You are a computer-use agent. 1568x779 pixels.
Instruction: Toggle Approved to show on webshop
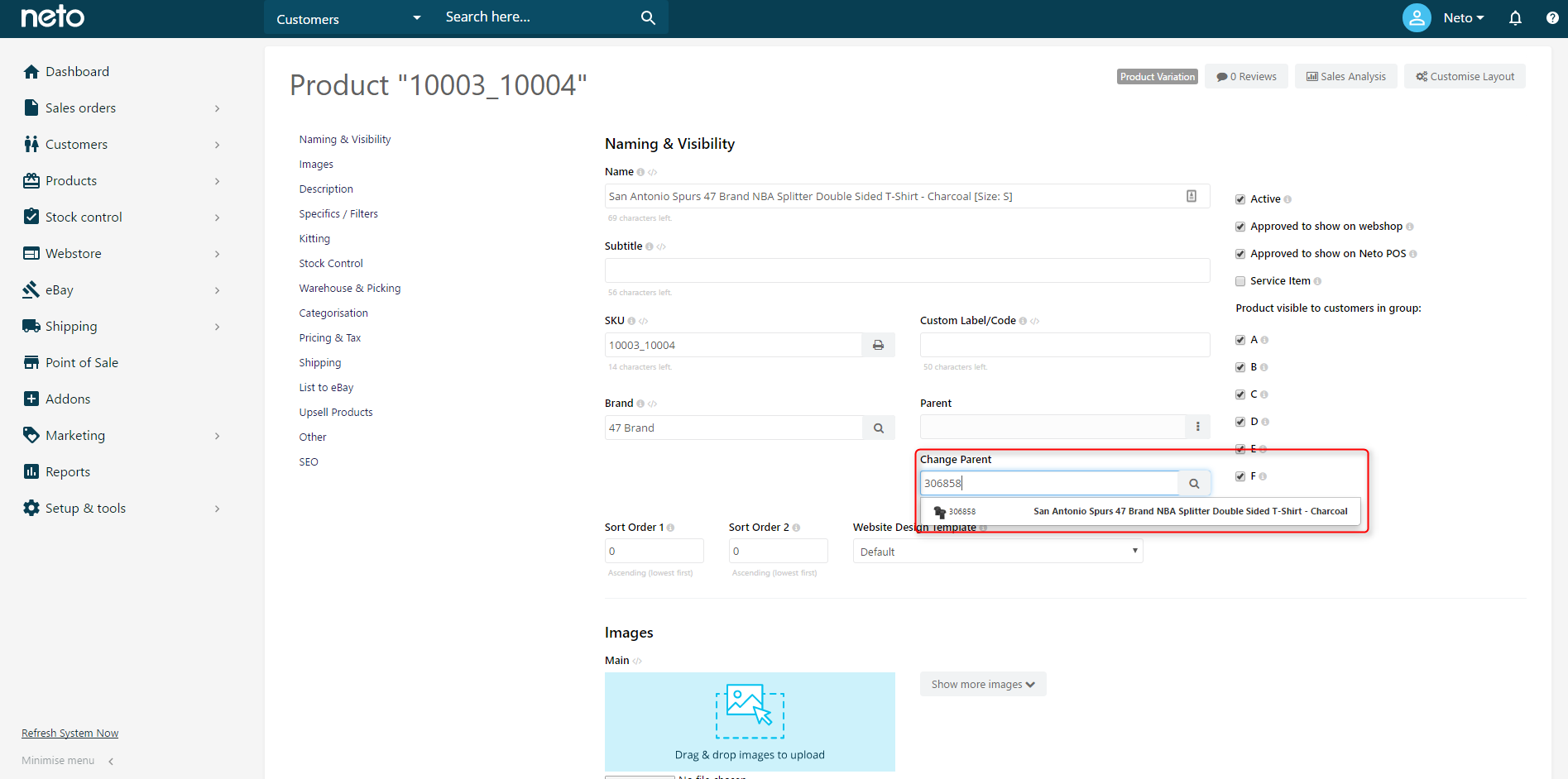click(x=1240, y=227)
